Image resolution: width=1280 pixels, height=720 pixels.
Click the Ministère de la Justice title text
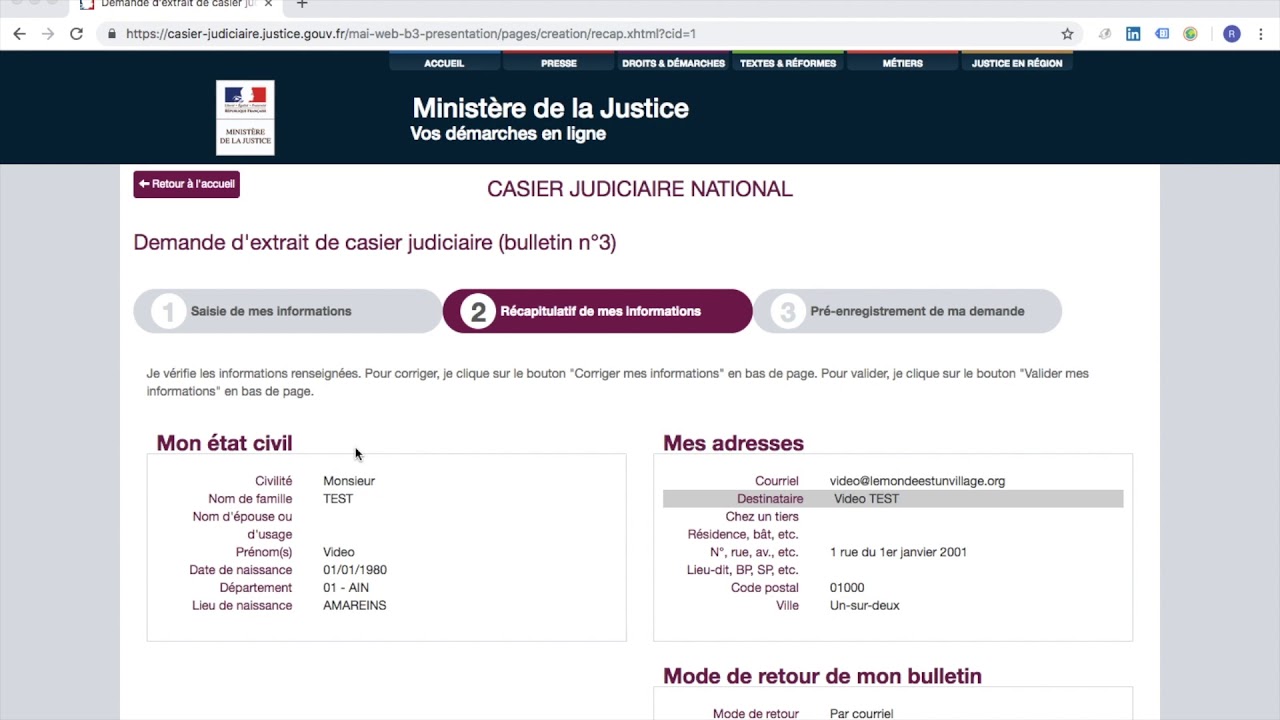pyautogui.click(x=551, y=108)
